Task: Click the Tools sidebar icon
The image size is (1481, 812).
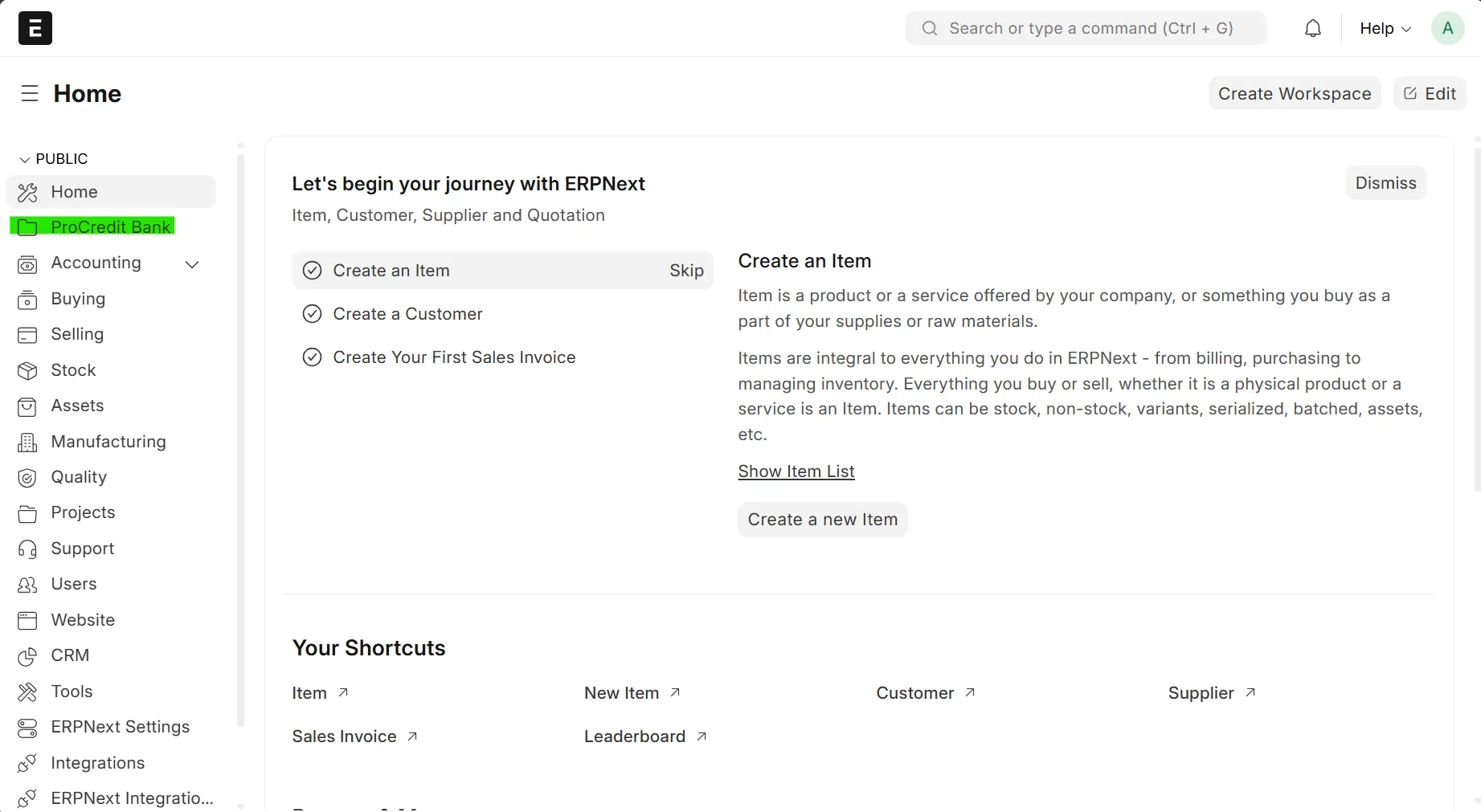Action: (27, 692)
